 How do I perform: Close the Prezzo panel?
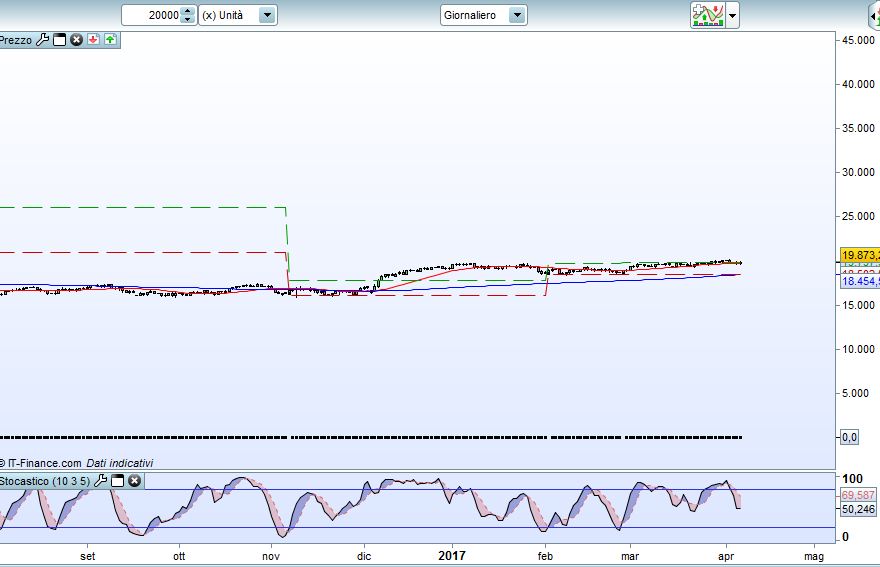click(76, 40)
